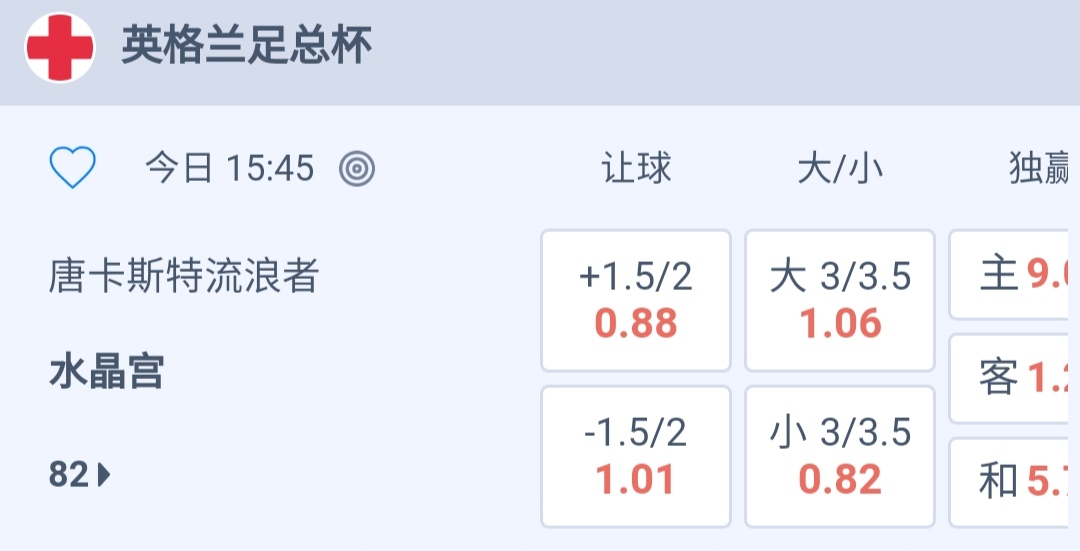Open the 英格兰足总杯 league title
This screenshot has height=551, width=1080.
pos(246,47)
